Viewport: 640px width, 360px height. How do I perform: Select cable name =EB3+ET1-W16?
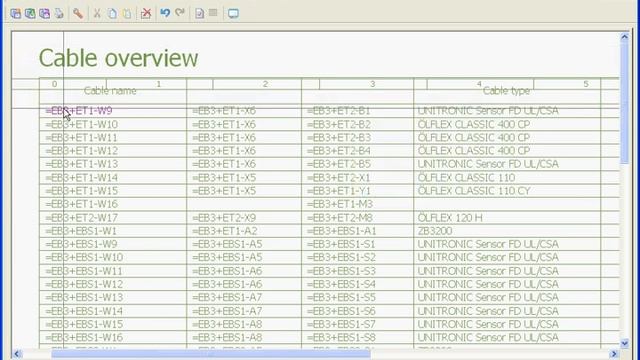coord(82,204)
